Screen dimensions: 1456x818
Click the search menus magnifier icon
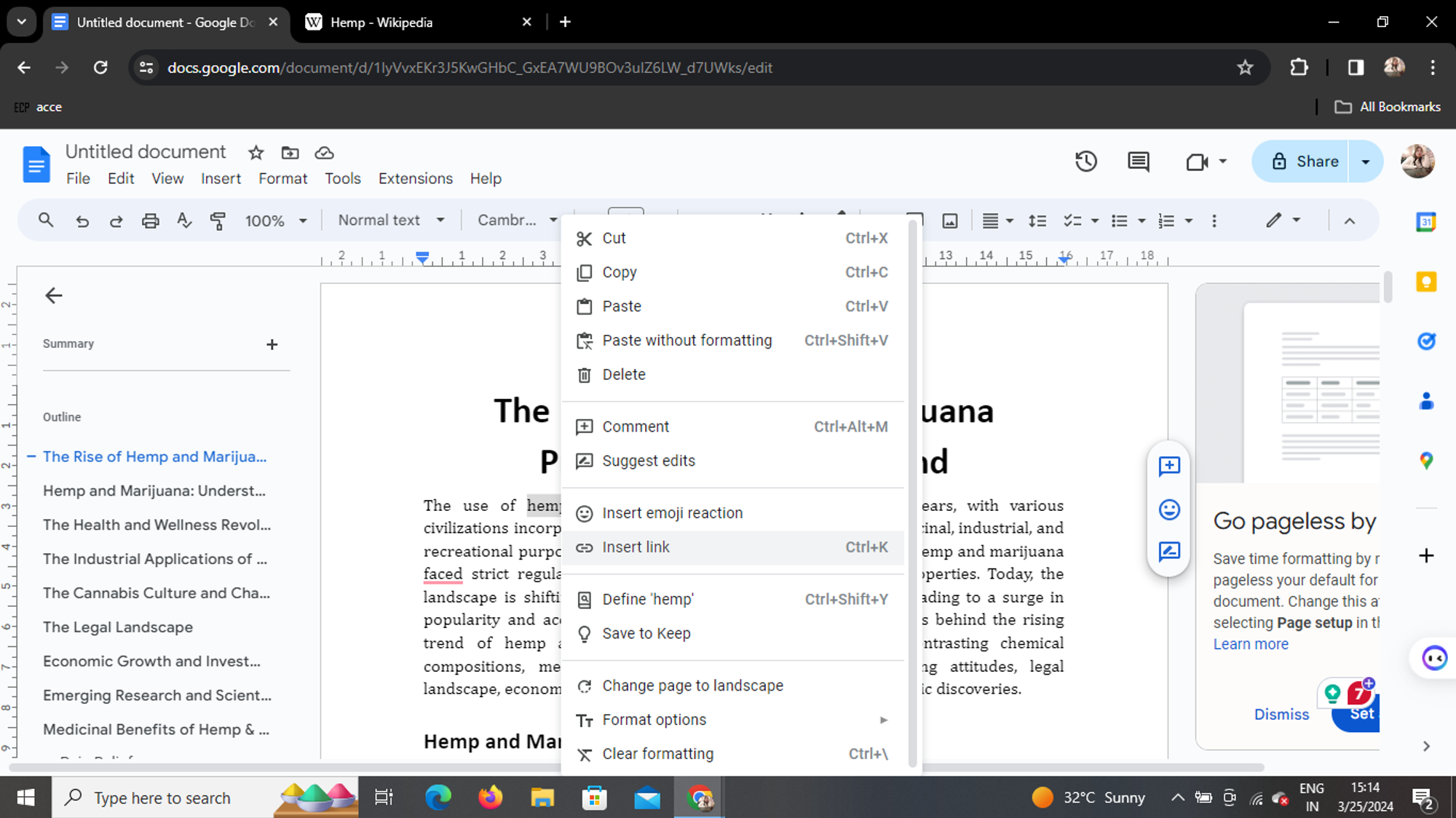coord(46,221)
